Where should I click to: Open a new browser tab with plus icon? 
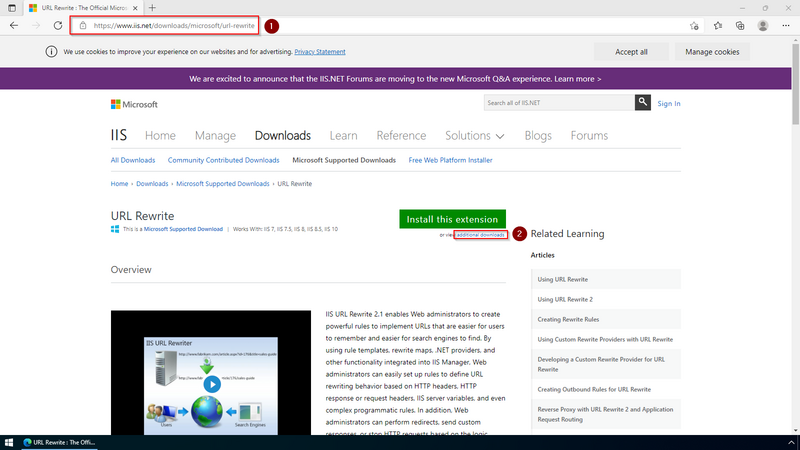coord(152,7)
